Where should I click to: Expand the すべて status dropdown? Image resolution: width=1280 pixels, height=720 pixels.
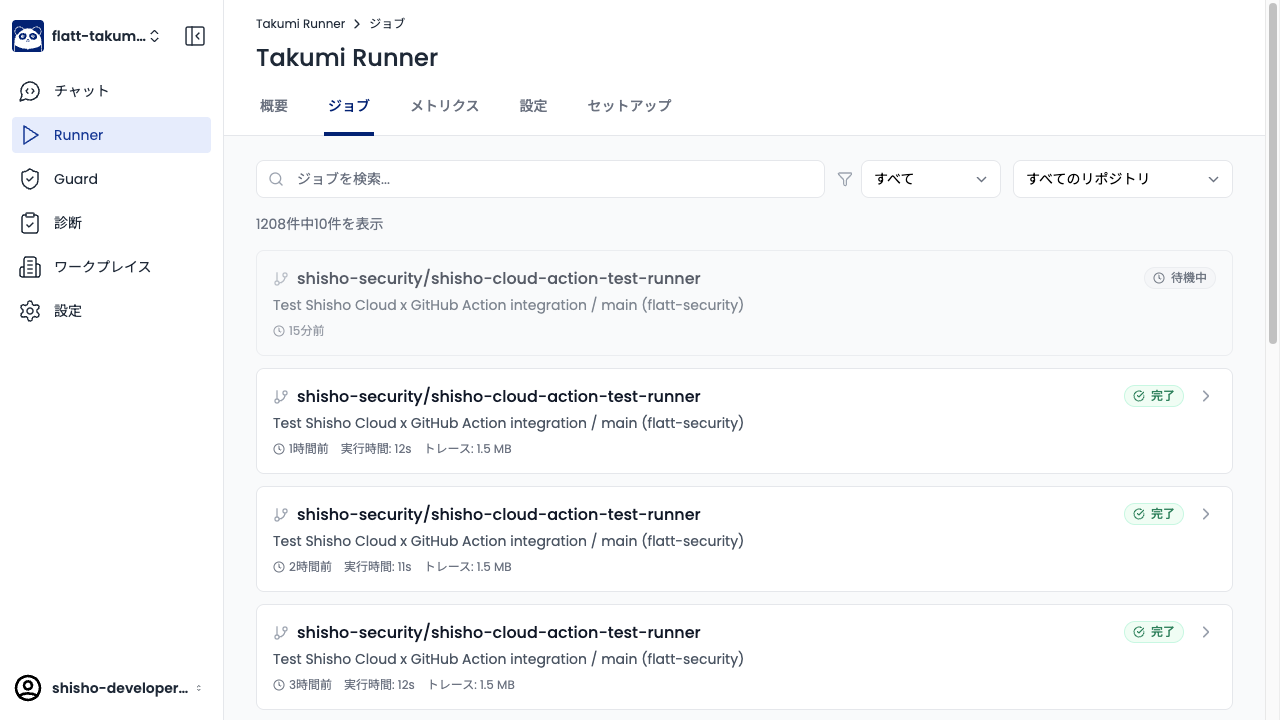pyautogui.click(x=930, y=179)
